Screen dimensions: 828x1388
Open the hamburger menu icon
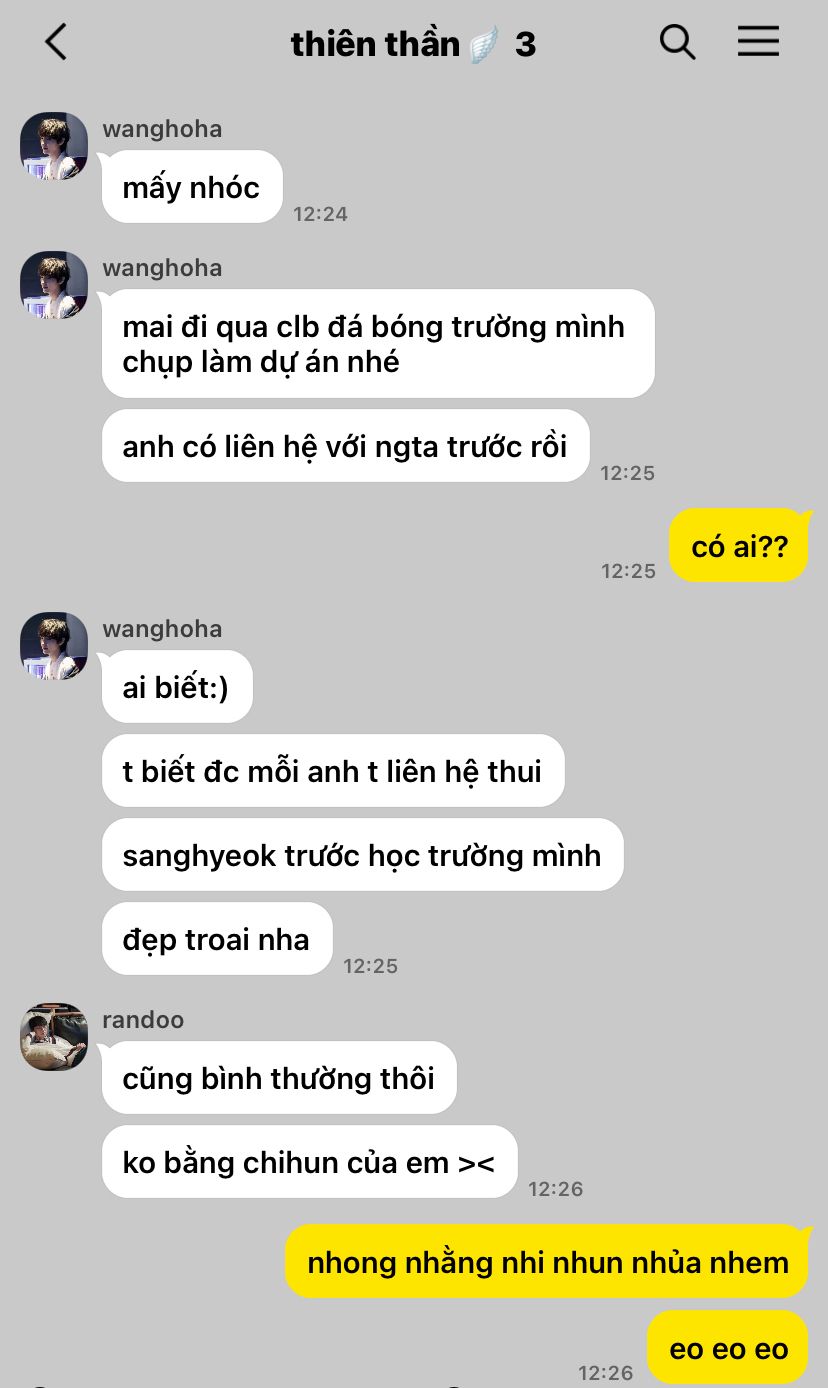pyautogui.click(x=758, y=41)
